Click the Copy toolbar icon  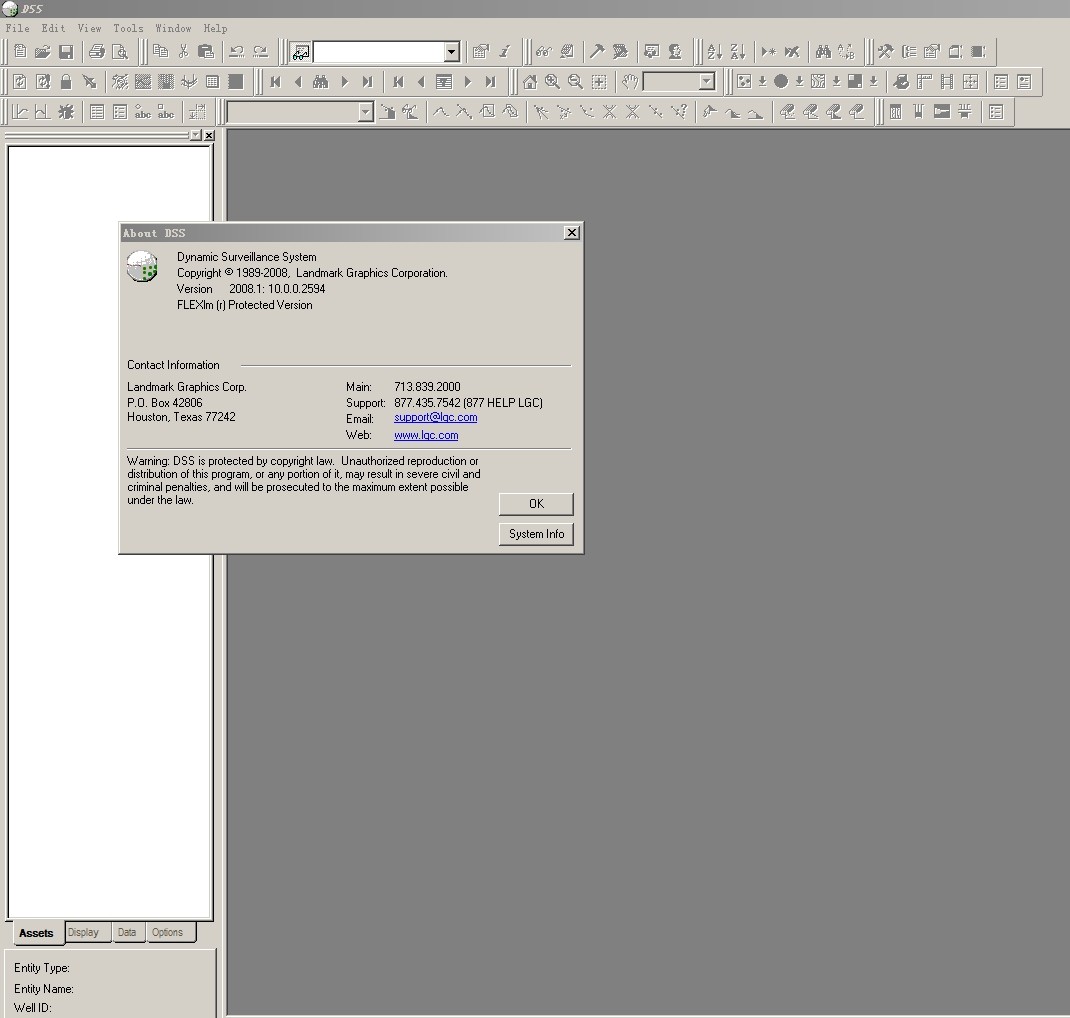click(160, 52)
